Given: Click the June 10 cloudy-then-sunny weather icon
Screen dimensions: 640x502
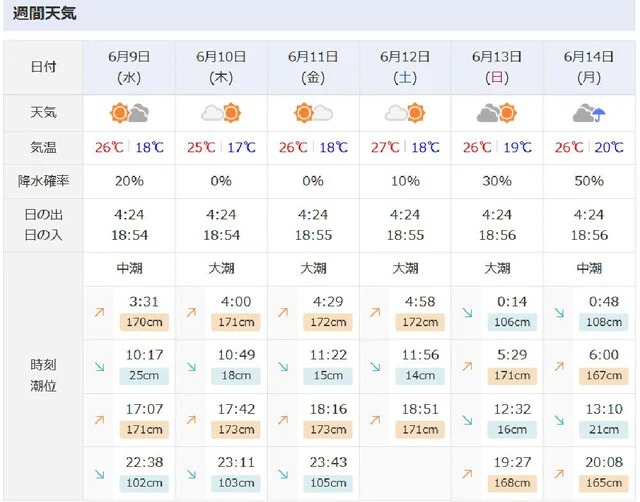Looking at the screenshot, I should pyautogui.click(x=221, y=113).
